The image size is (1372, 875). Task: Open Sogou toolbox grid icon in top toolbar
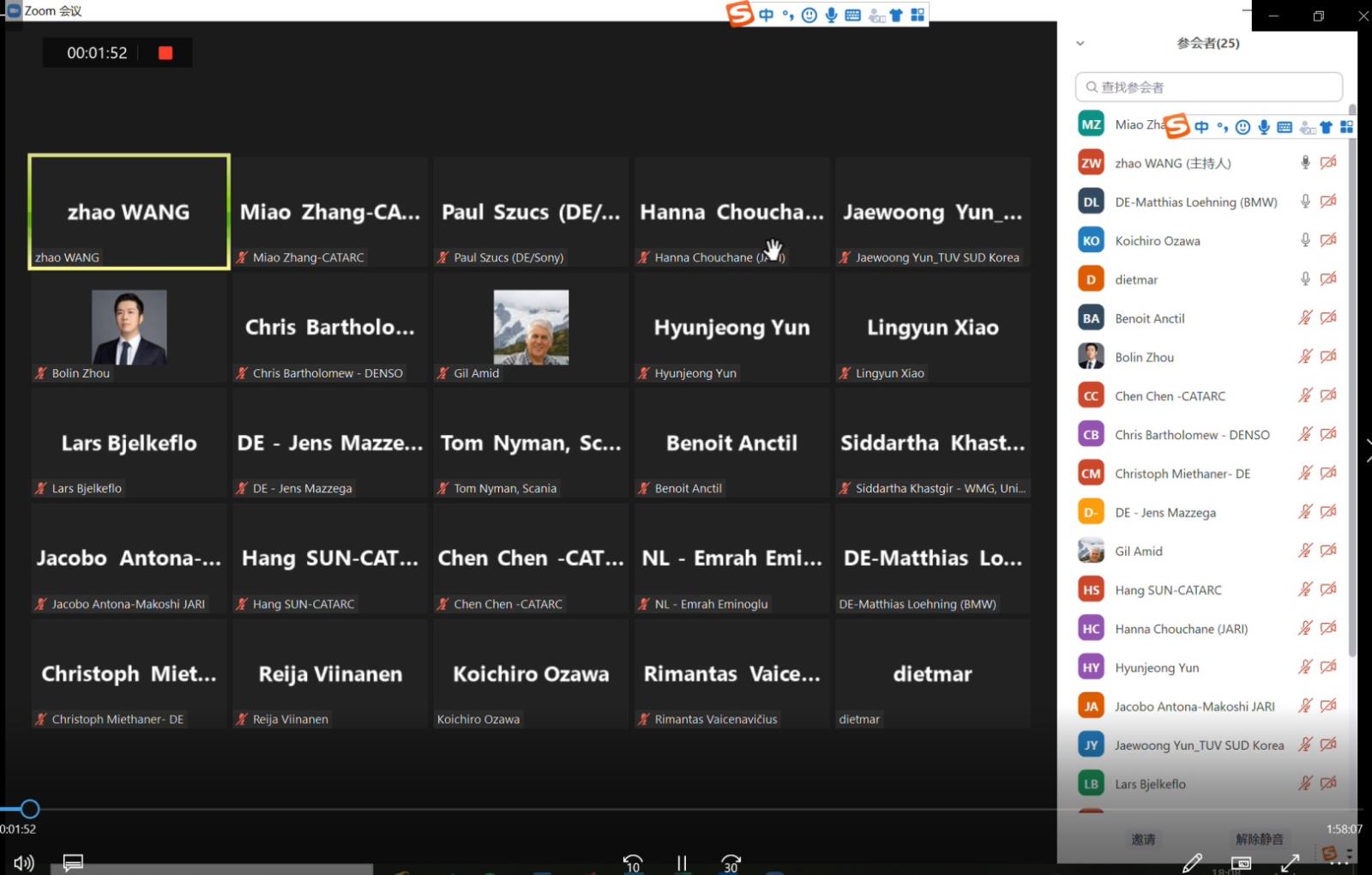coord(918,15)
